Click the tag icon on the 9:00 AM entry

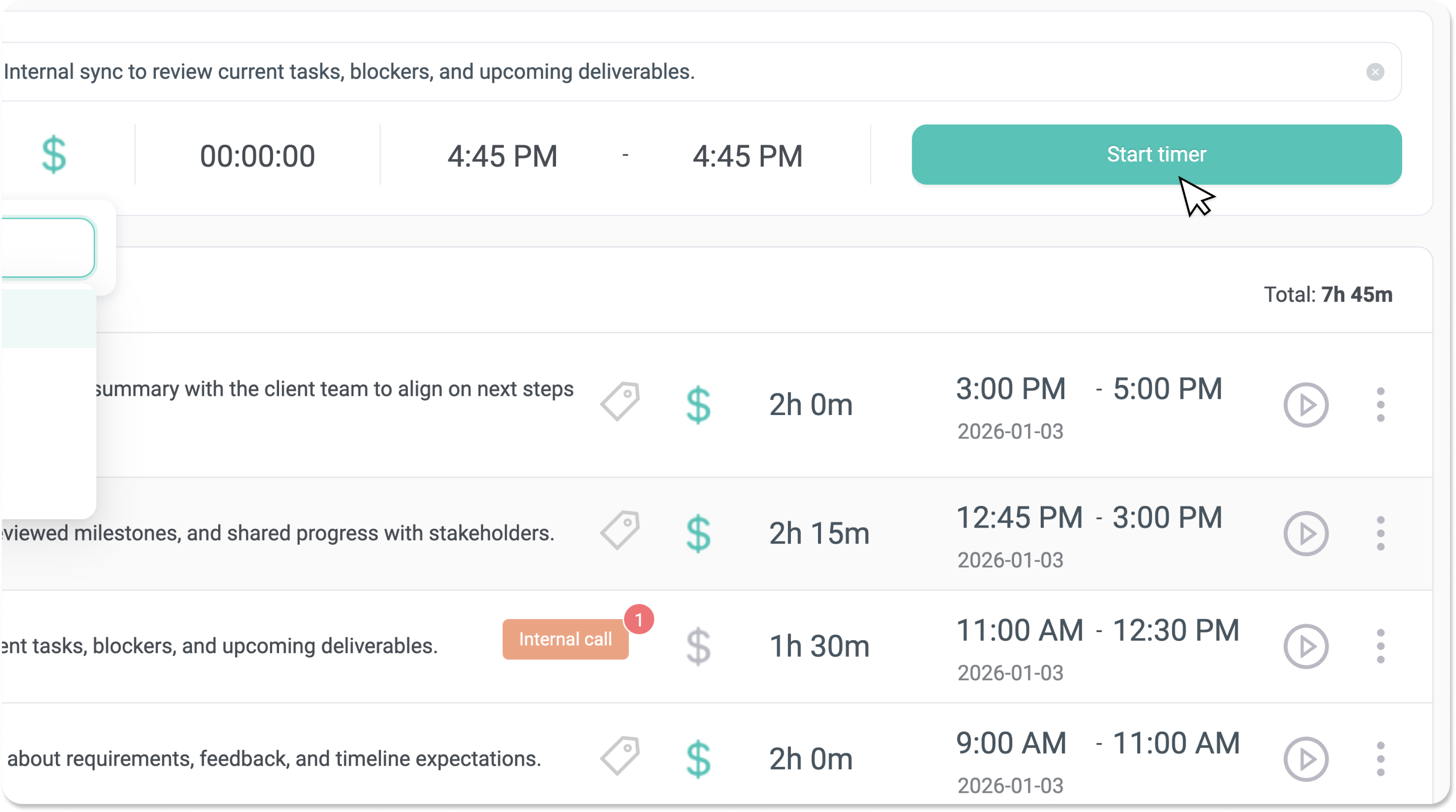pos(620,756)
